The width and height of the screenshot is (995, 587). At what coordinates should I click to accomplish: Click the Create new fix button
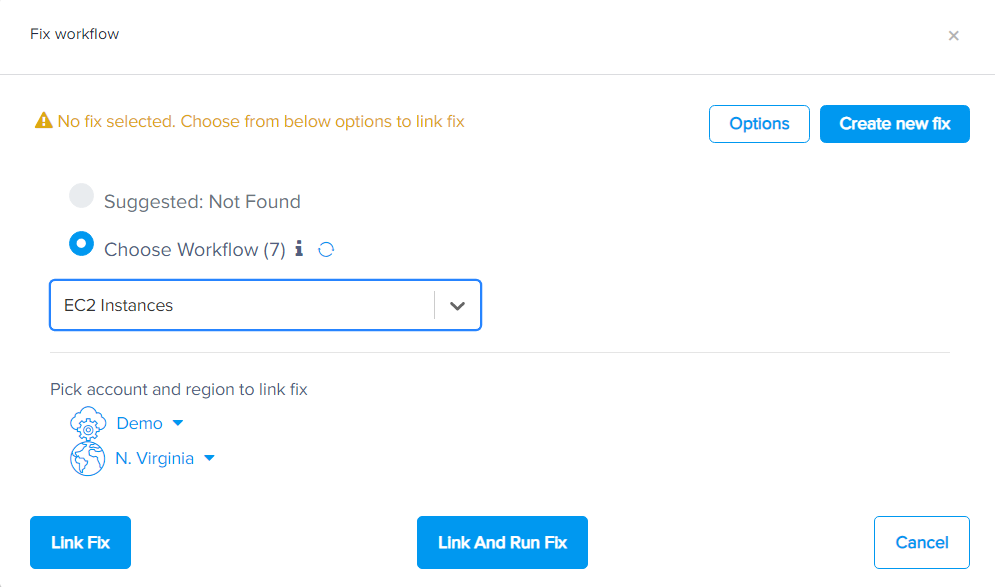point(894,124)
